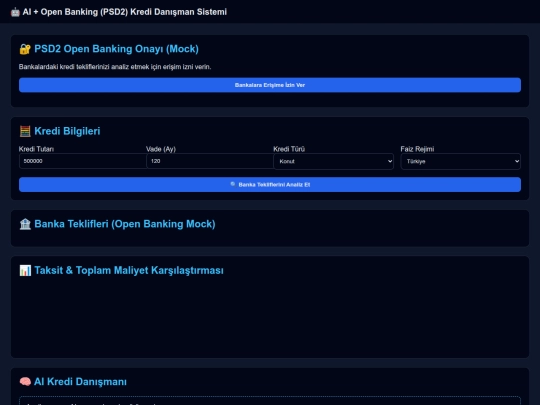Open the Faiz Rejimi dropdown showing Türkiye
Viewport: 540px width, 405px height.
point(460,161)
